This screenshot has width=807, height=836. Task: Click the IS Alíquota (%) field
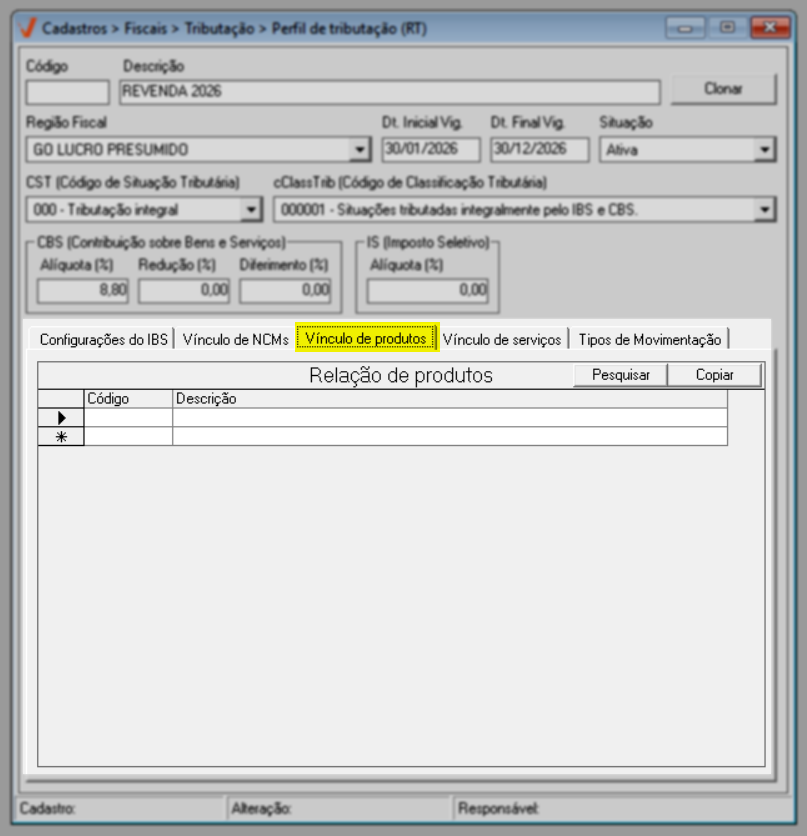tap(427, 291)
